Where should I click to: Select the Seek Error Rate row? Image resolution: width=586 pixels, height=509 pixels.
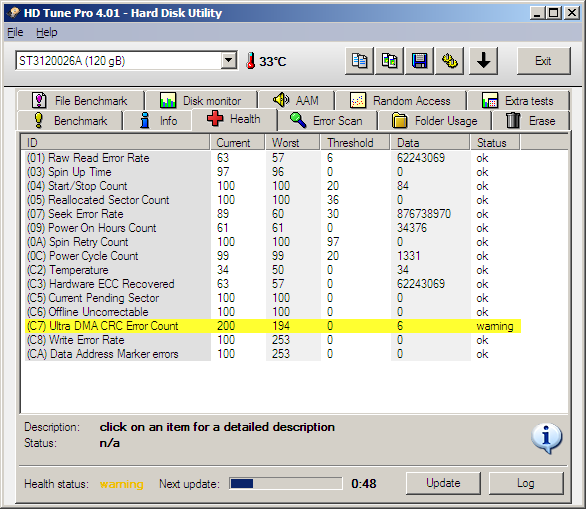coord(272,214)
